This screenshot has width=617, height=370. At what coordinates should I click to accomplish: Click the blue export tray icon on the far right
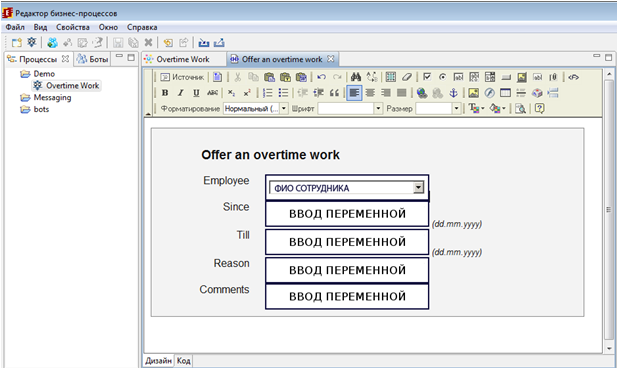[219, 43]
